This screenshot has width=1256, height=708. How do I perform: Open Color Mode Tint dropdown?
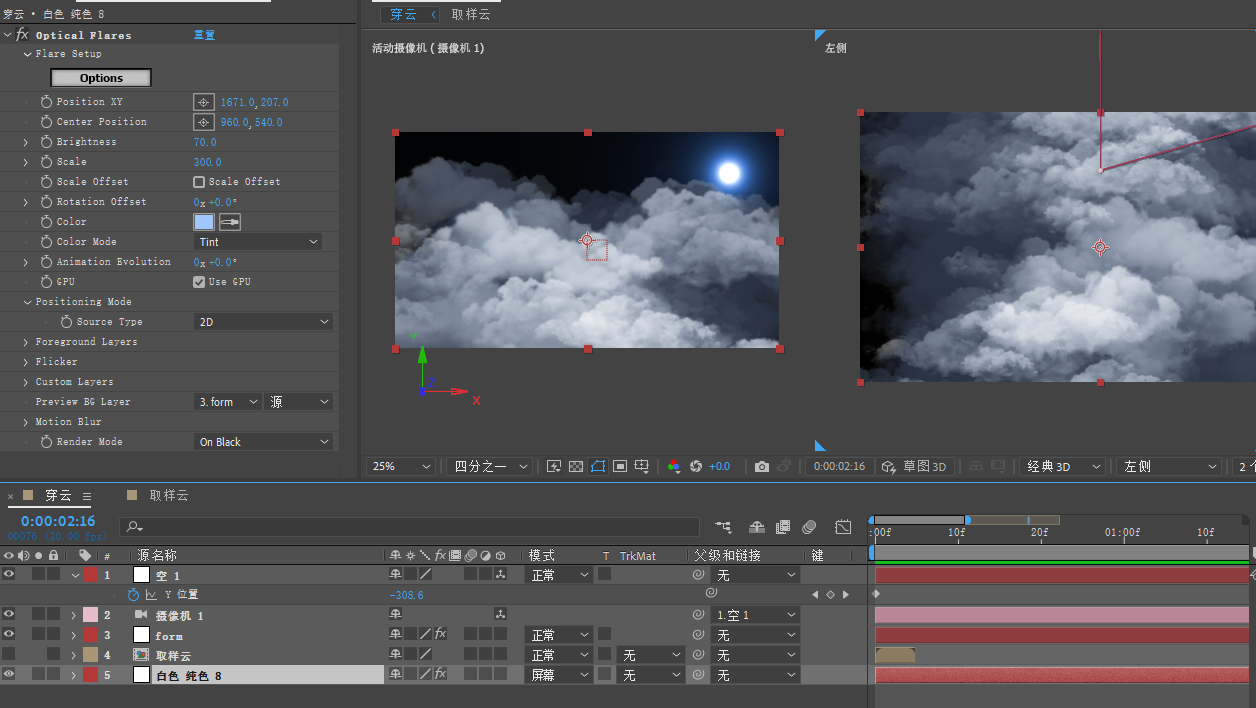click(x=258, y=242)
